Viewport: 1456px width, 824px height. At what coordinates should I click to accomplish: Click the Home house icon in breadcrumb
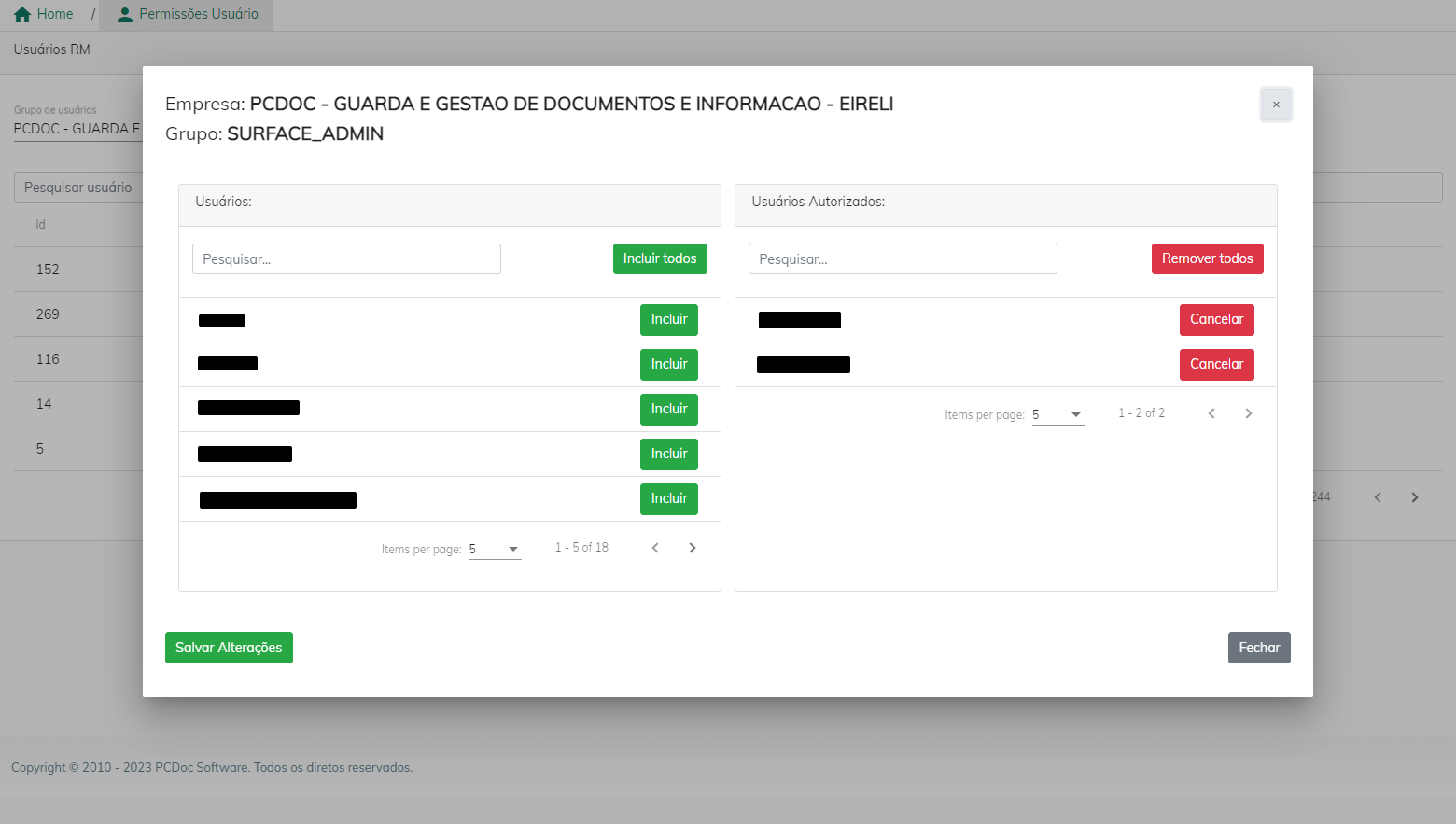pyautogui.click(x=22, y=15)
